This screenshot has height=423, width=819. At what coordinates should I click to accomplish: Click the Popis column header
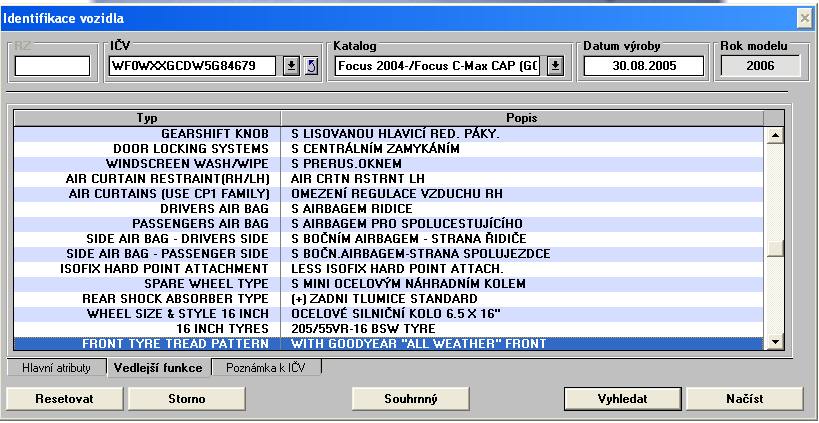[521, 117]
